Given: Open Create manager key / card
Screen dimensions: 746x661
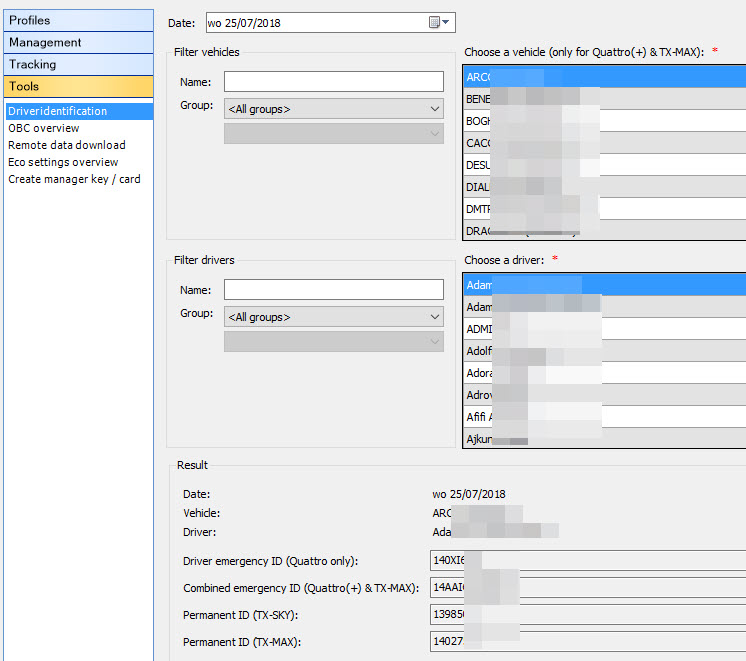Looking at the screenshot, I should [x=74, y=179].
